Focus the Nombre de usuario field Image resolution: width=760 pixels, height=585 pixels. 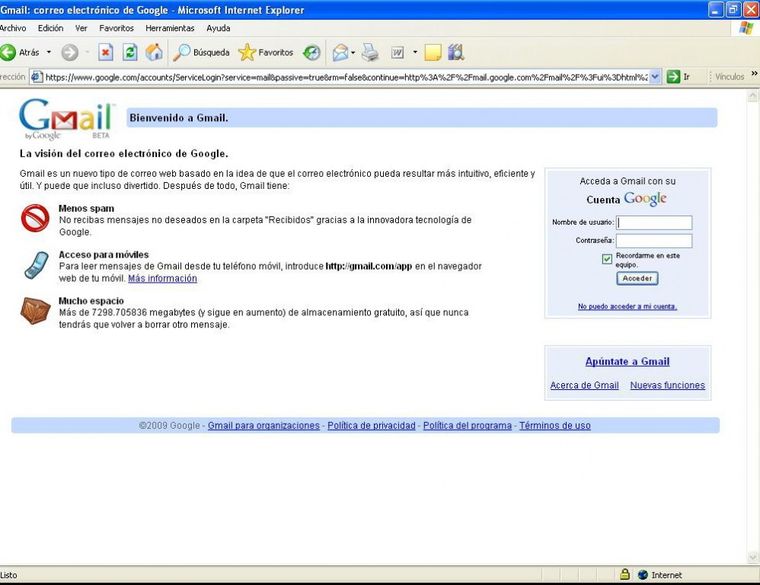point(654,222)
